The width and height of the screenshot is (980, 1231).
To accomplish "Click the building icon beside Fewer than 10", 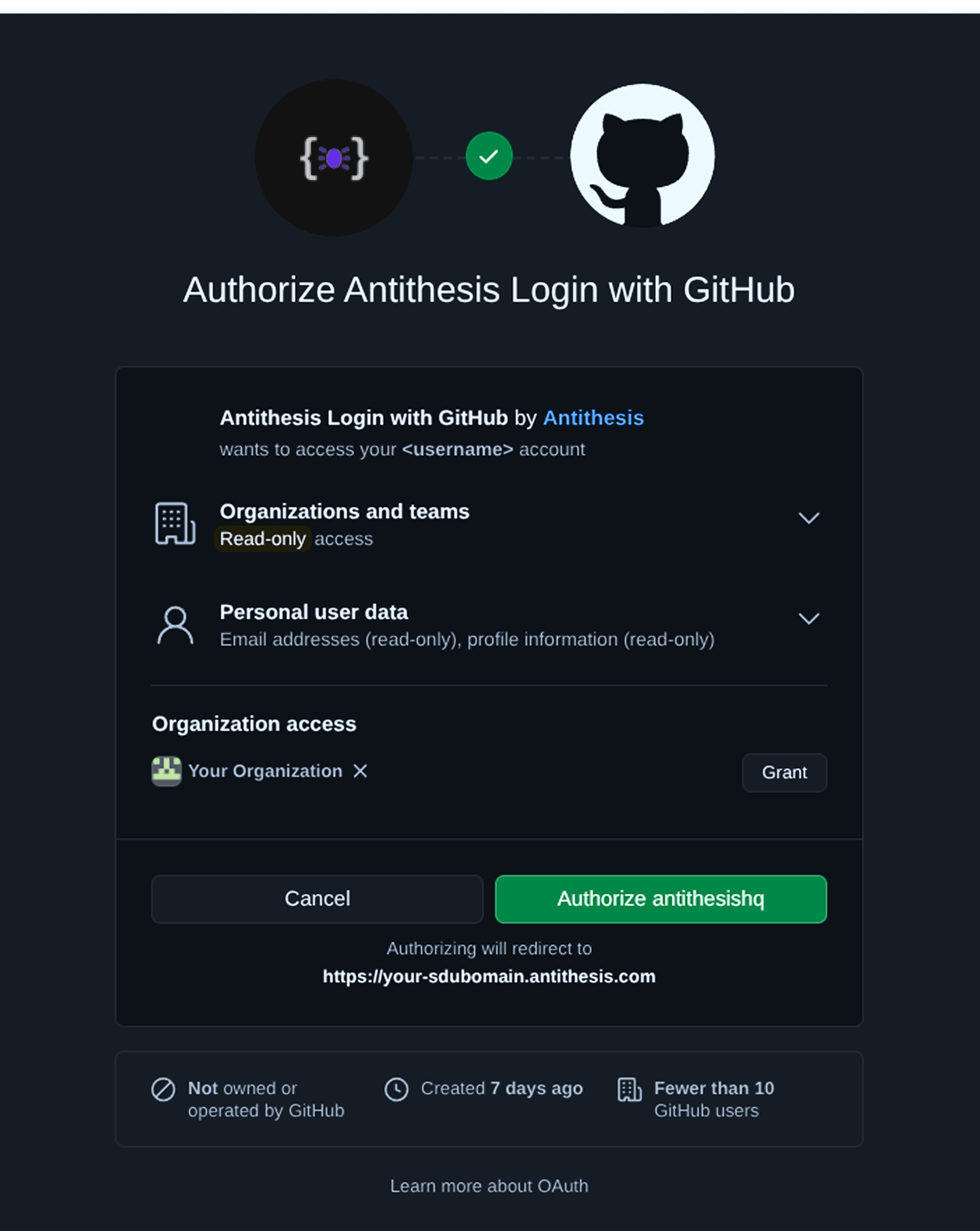I will click(630, 1089).
